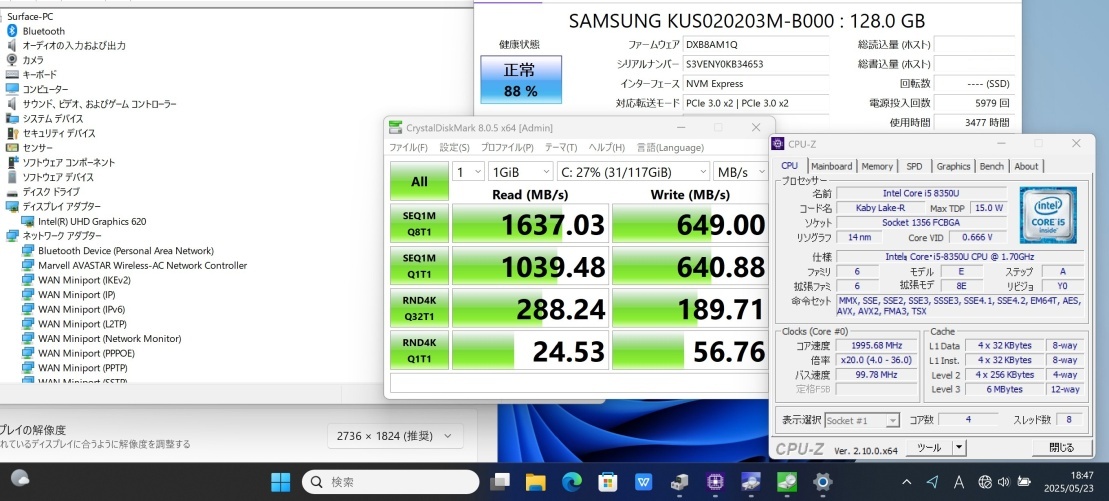Select Marvell AVASTAR Wireless-AC Network Controller
This screenshot has width=1109, height=501.
[x=142, y=265]
